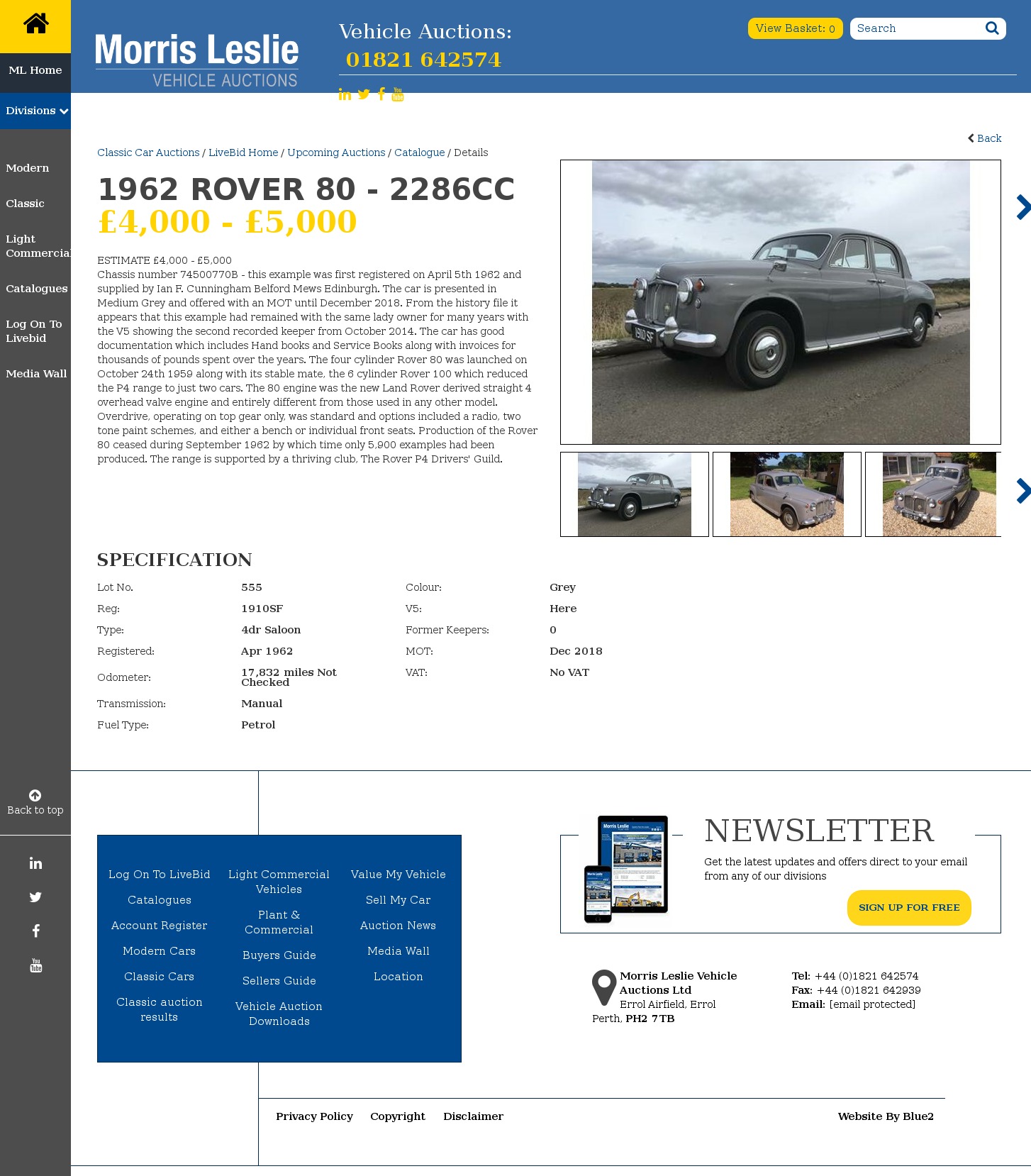Viewport: 1031px width, 1176px height.
Task: Click the home icon in yellow box
Action: coord(35,23)
